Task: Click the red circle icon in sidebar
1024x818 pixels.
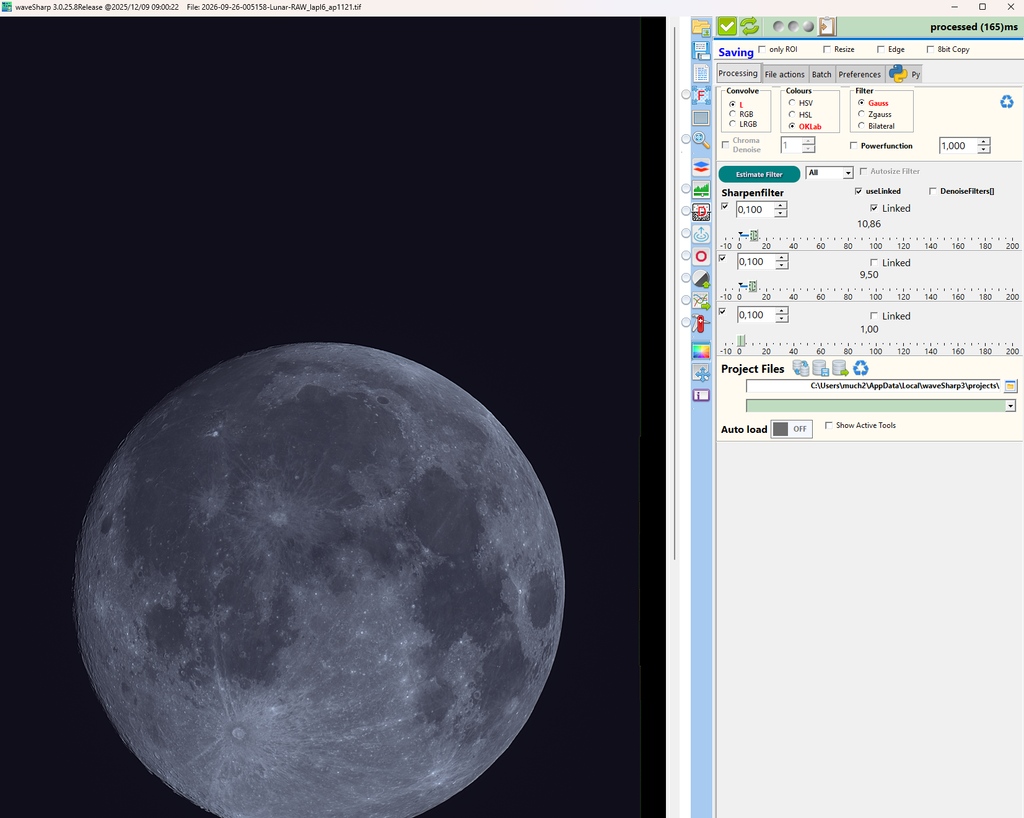Action: click(x=701, y=256)
